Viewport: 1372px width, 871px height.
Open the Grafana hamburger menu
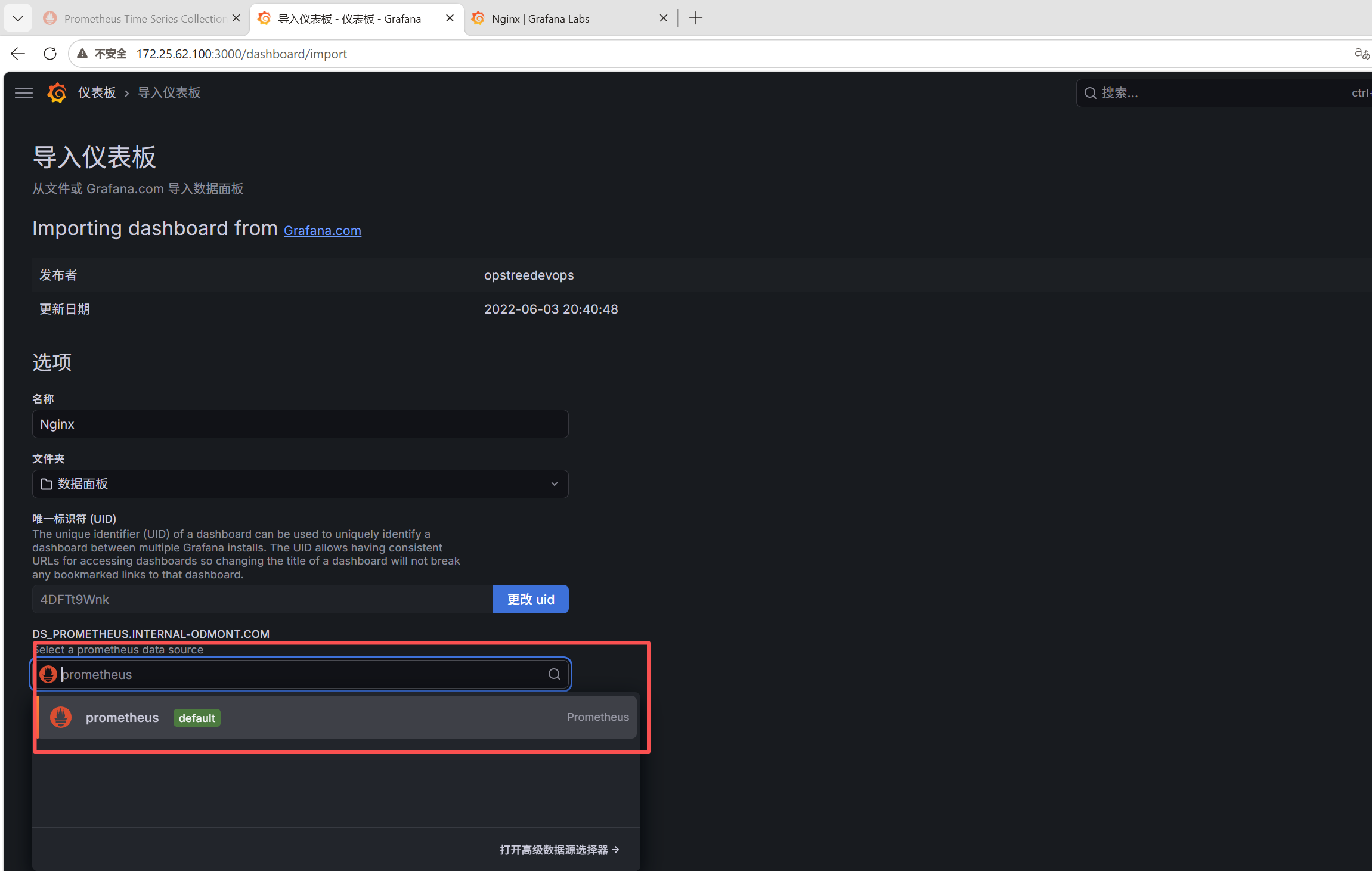[x=24, y=93]
